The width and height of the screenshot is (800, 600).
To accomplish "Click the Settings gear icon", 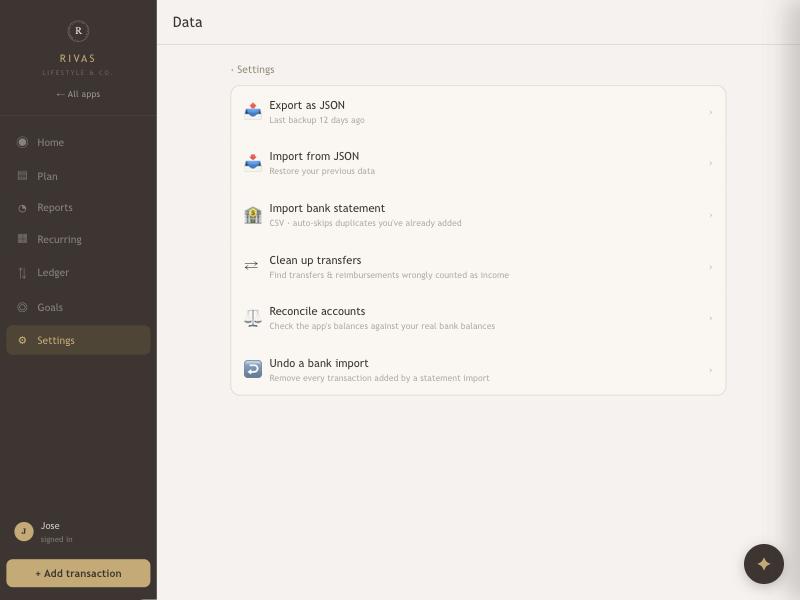I will [22, 340].
